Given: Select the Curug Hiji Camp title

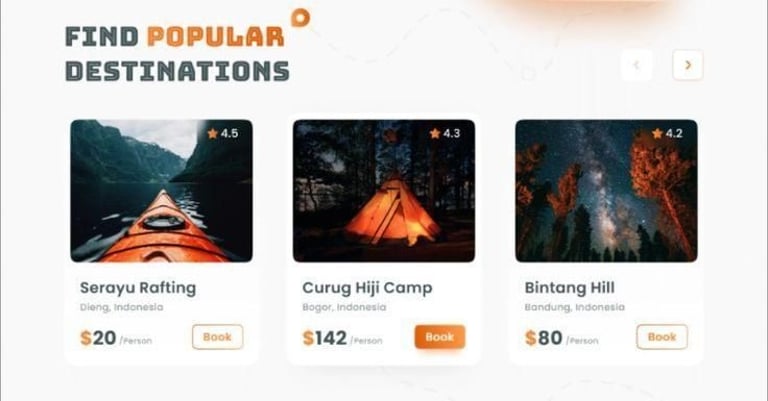Looking at the screenshot, I should tap(367, 288).
